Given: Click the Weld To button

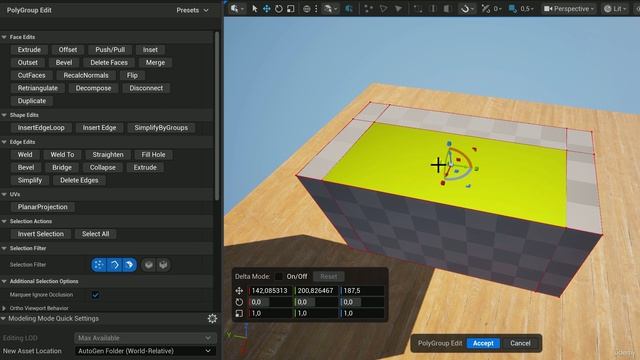Looking at the screenshot, I should [x=62, y=155].
